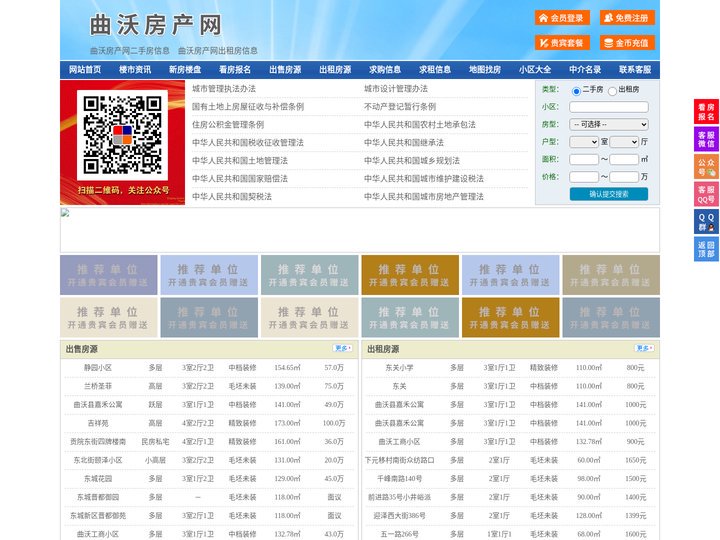Screen dimensions: 720x540
Task: Open 新房楼盘 navigation item
Action: pyautogui.click(x=185, y=70)
